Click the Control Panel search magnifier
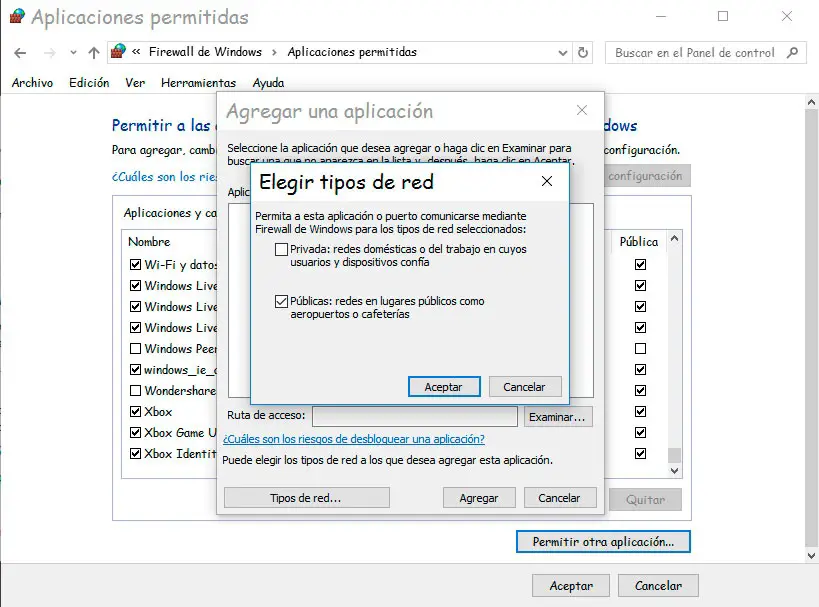819x607 pixels. [x=792, y=52]
